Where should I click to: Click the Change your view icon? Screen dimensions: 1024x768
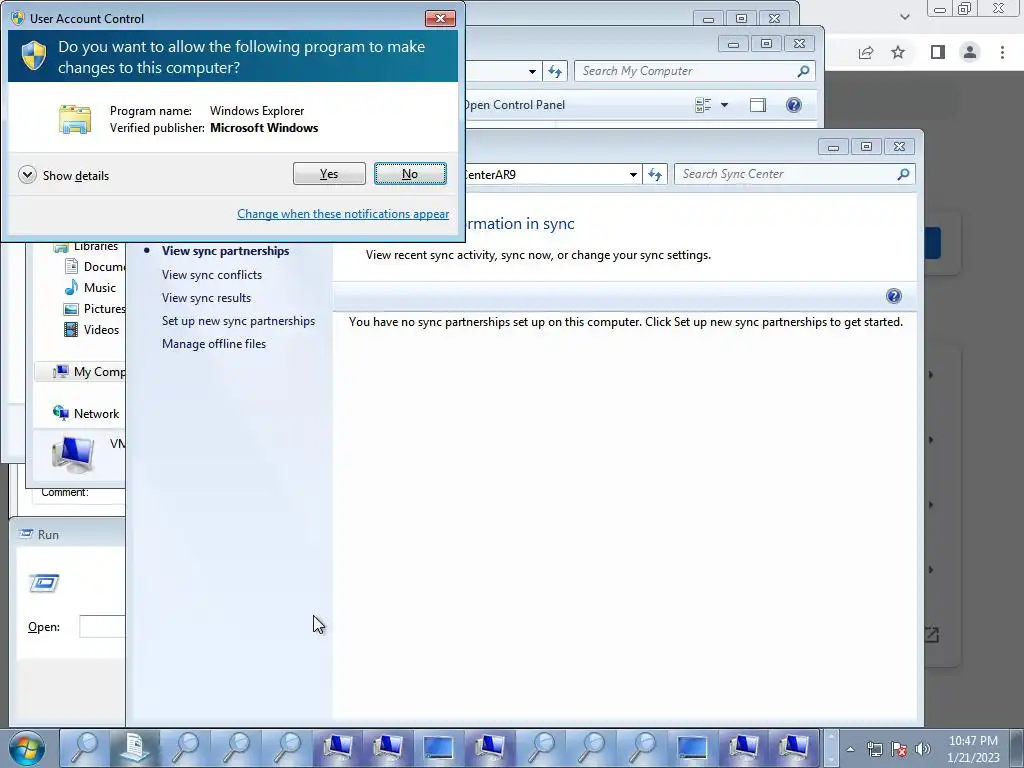tap(703, 105)
